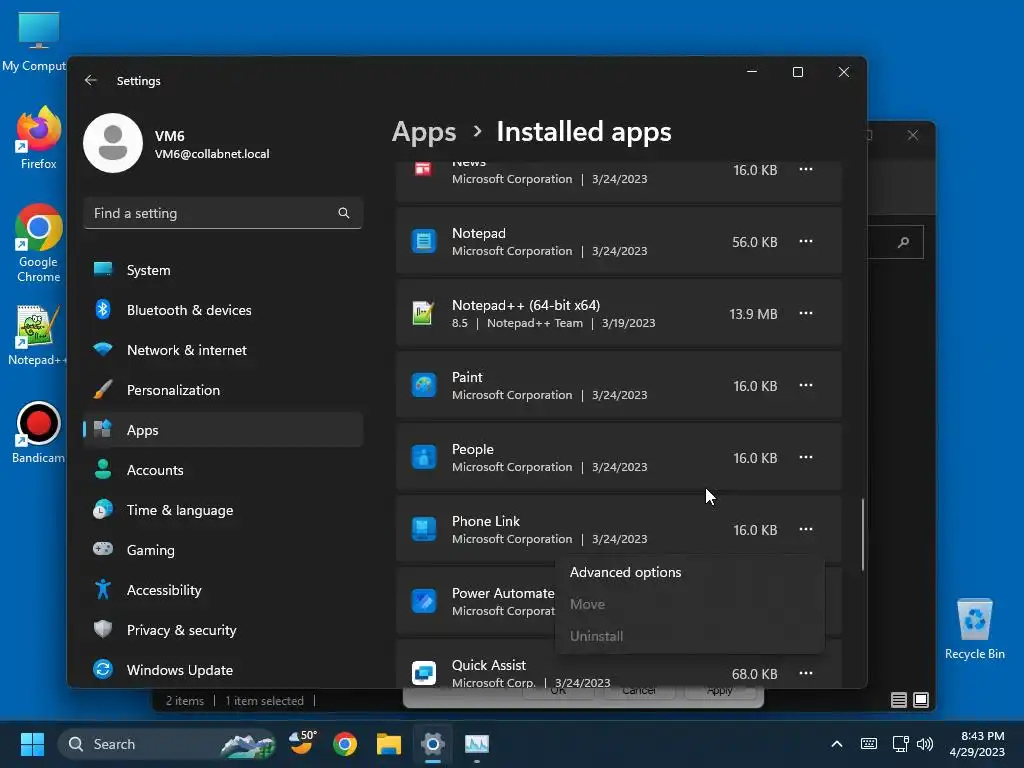Open the Windows Start menu
Image resolution: width=1024 pixels, height=768 pixels.
pyautogui.click(x=32, y=744)
